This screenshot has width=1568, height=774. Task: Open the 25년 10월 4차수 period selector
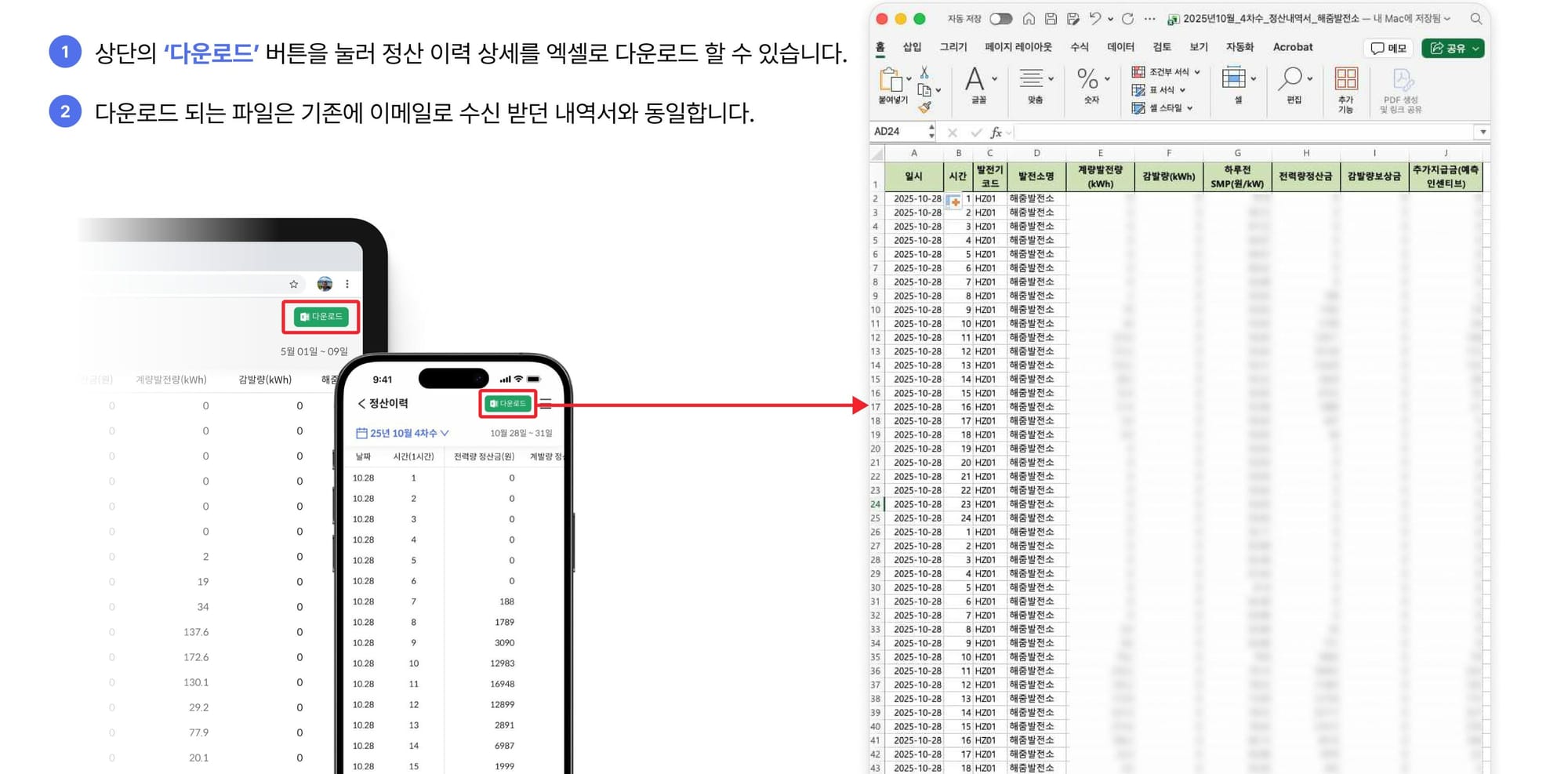[x=402, y=433]
